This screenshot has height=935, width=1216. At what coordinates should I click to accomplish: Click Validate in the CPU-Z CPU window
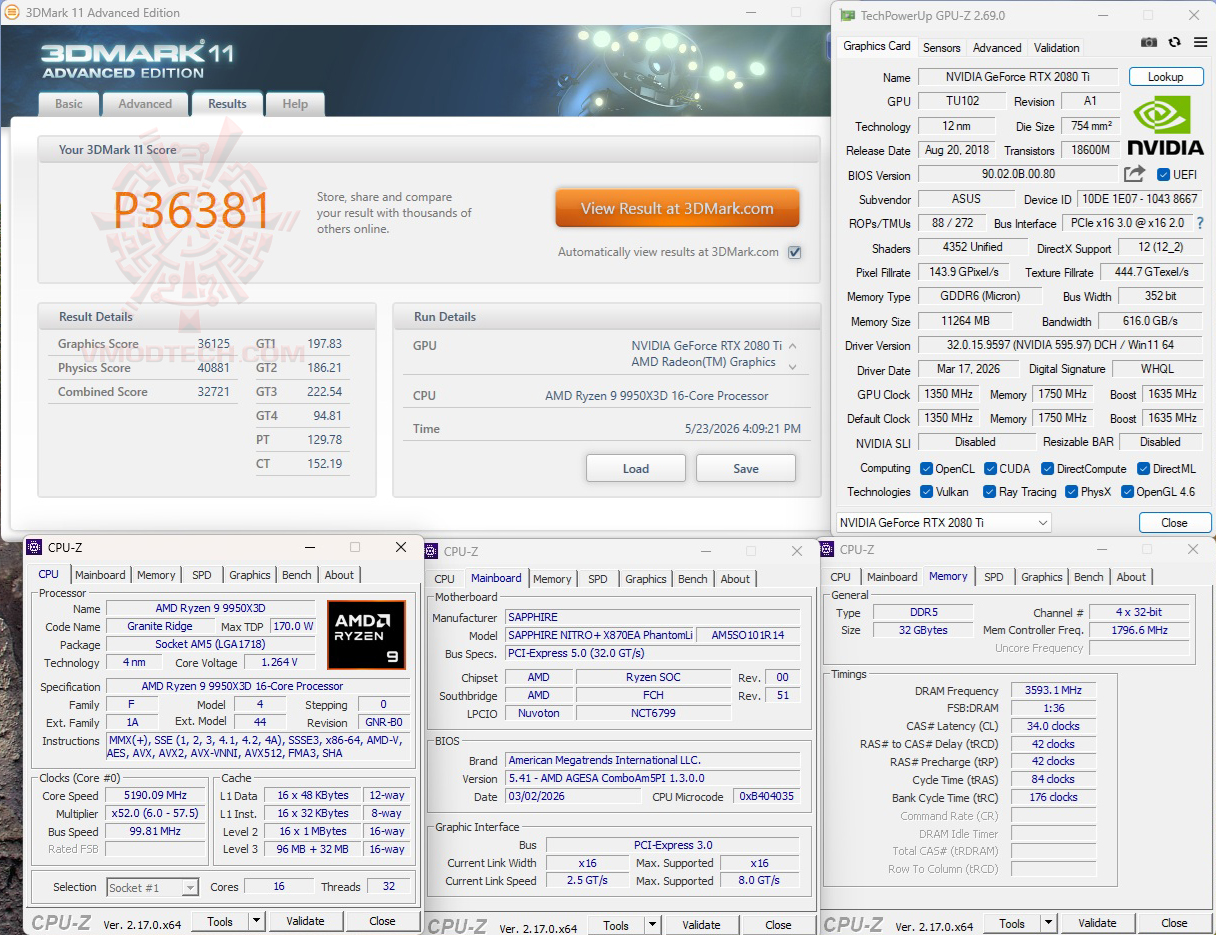(x=305, y=921)
